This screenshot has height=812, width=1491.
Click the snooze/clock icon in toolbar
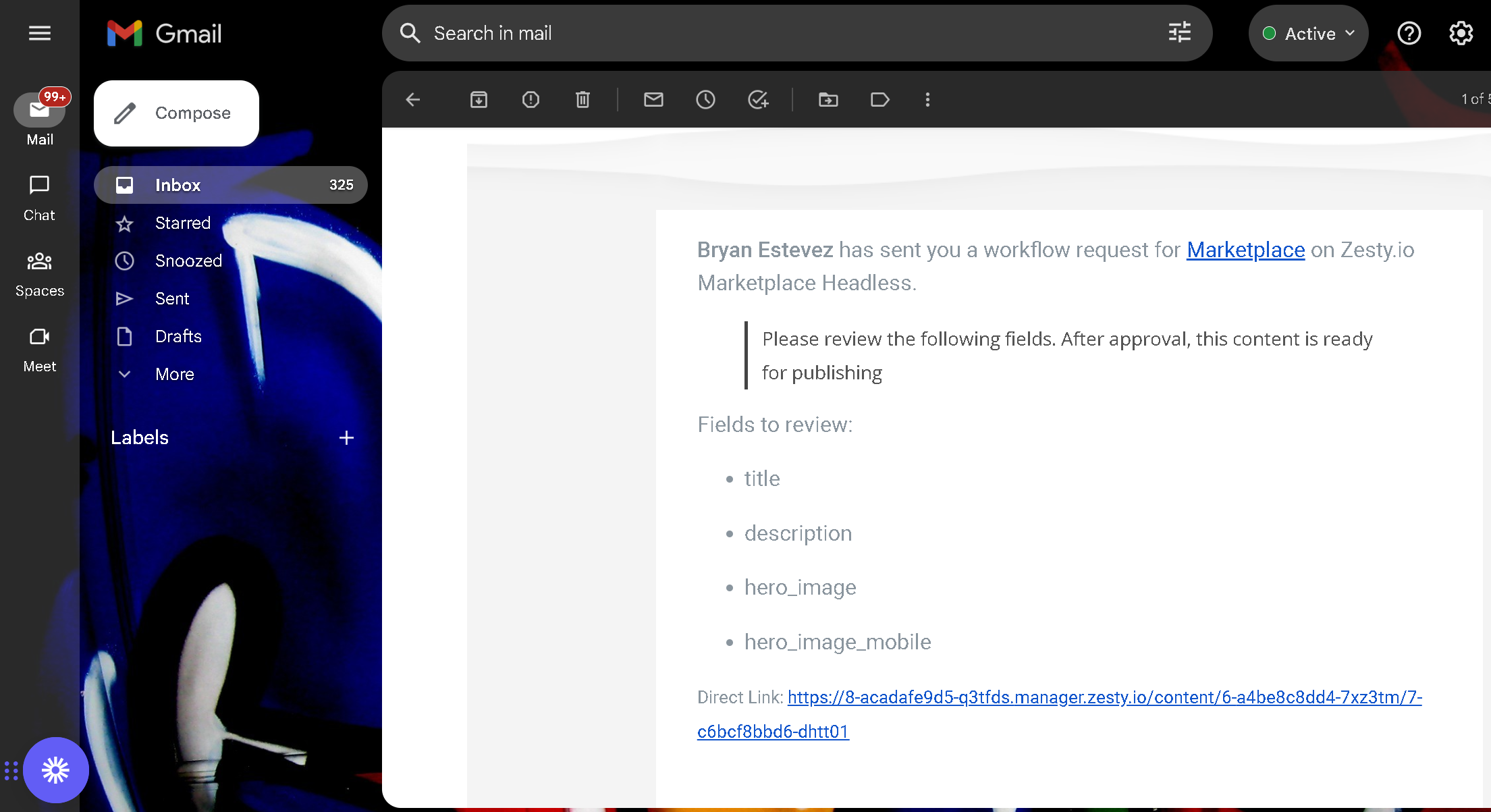pos(705,99)
